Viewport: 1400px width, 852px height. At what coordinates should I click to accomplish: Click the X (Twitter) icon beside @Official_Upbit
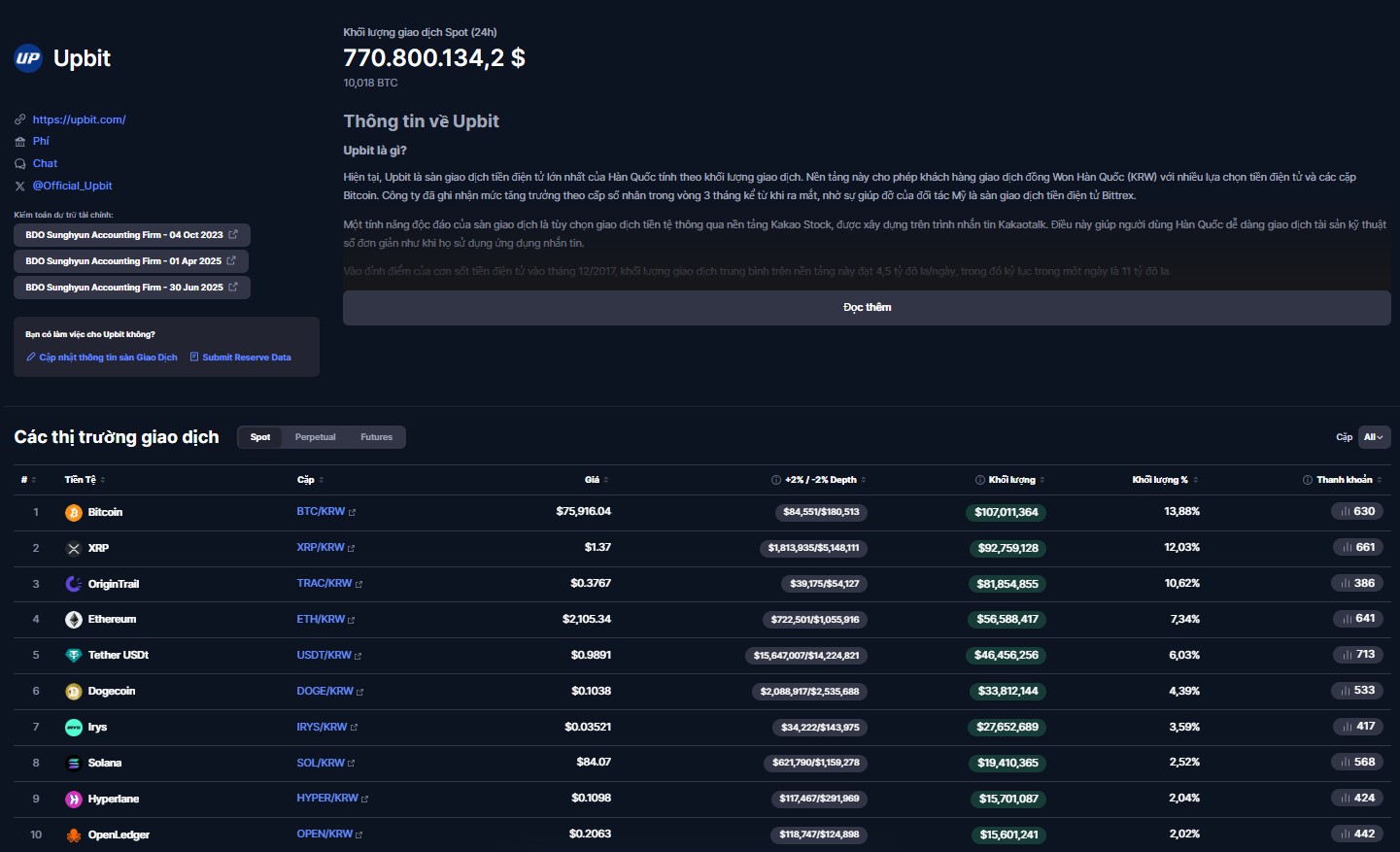click(x=20, y=186)
